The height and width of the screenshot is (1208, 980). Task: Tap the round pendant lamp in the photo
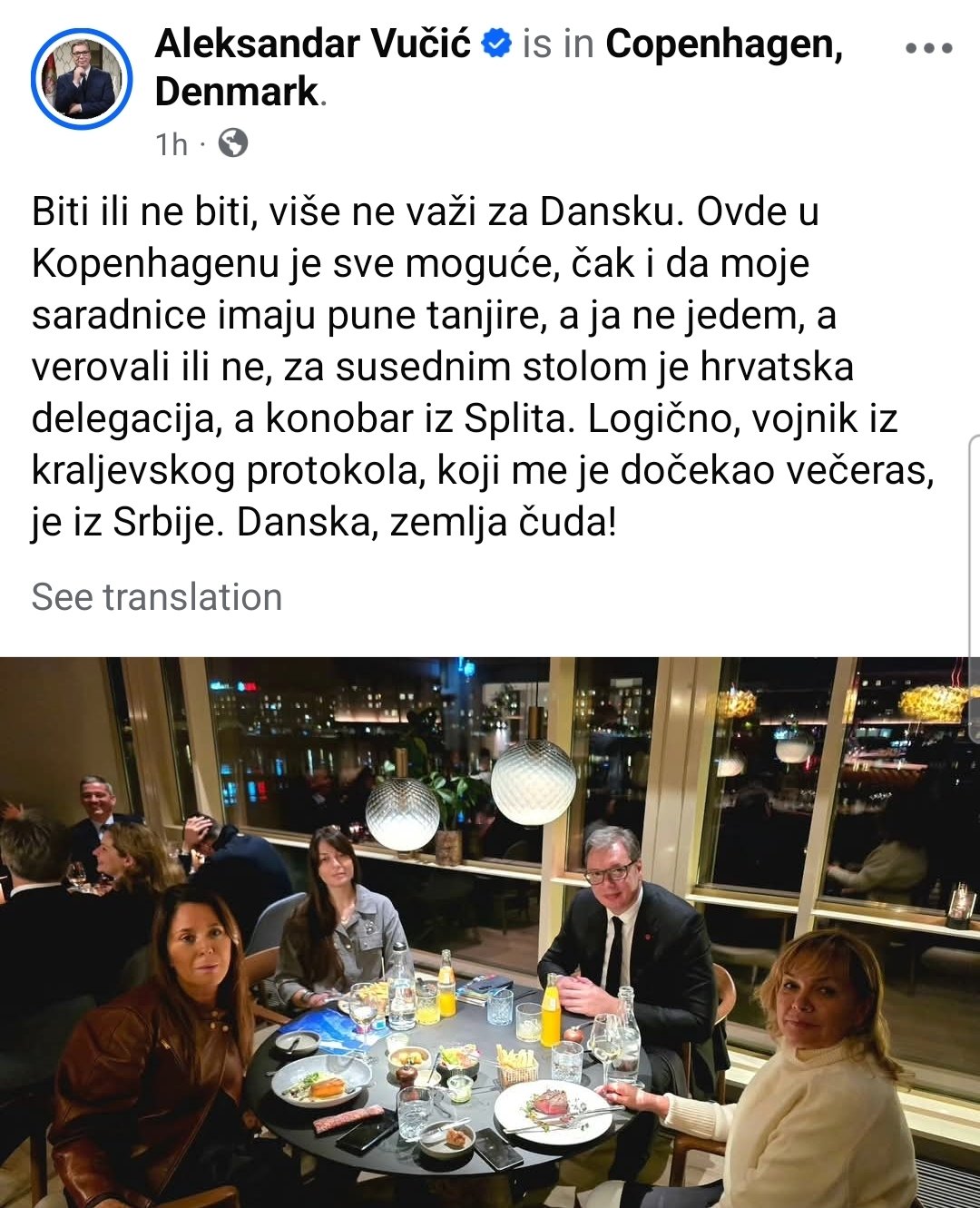(534, 781)
